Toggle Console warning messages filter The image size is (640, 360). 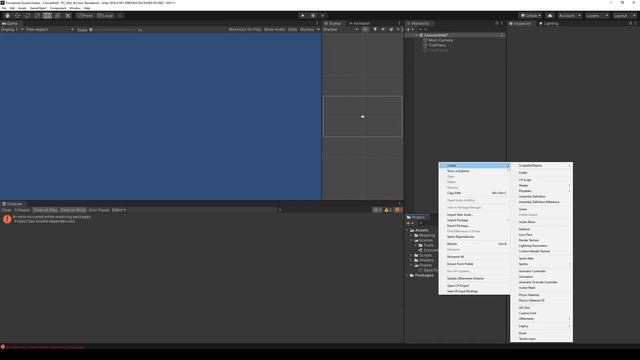[387, 210]
